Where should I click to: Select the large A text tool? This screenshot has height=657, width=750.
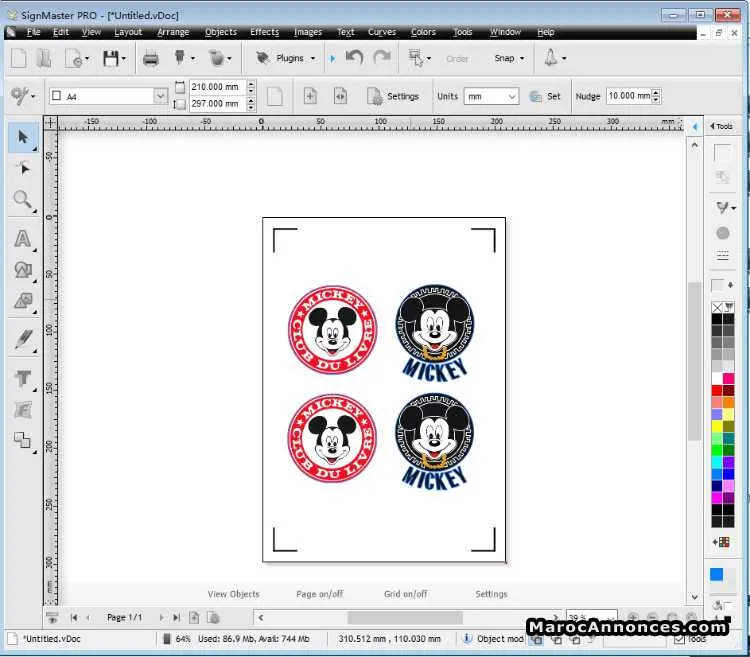(22, 238)
